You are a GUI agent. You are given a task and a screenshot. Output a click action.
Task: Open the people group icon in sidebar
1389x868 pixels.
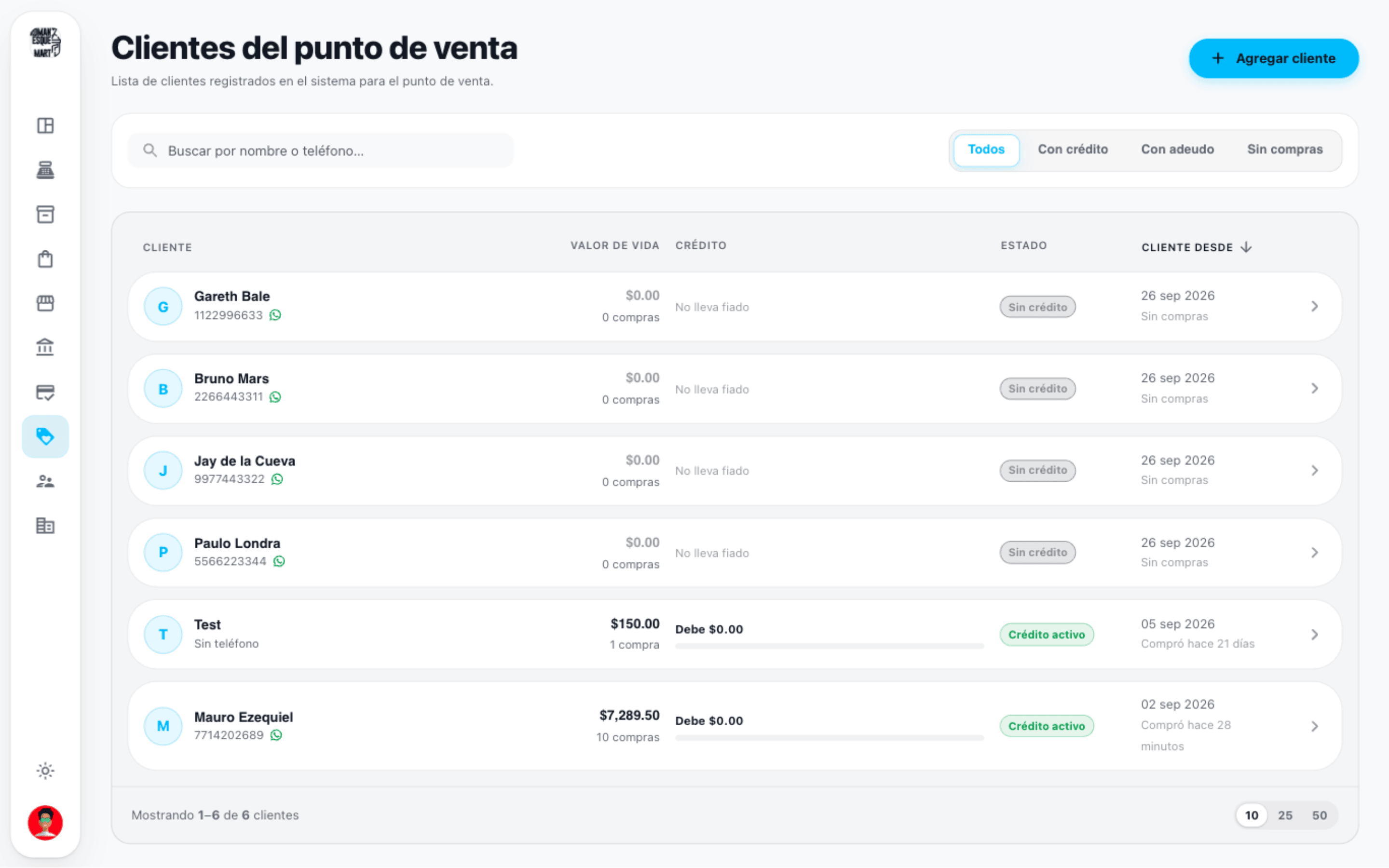point(45,481)
